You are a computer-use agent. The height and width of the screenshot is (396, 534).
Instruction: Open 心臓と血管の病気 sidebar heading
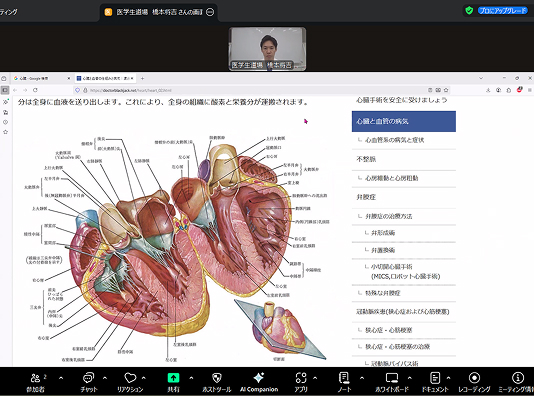[x=404, y=121]
